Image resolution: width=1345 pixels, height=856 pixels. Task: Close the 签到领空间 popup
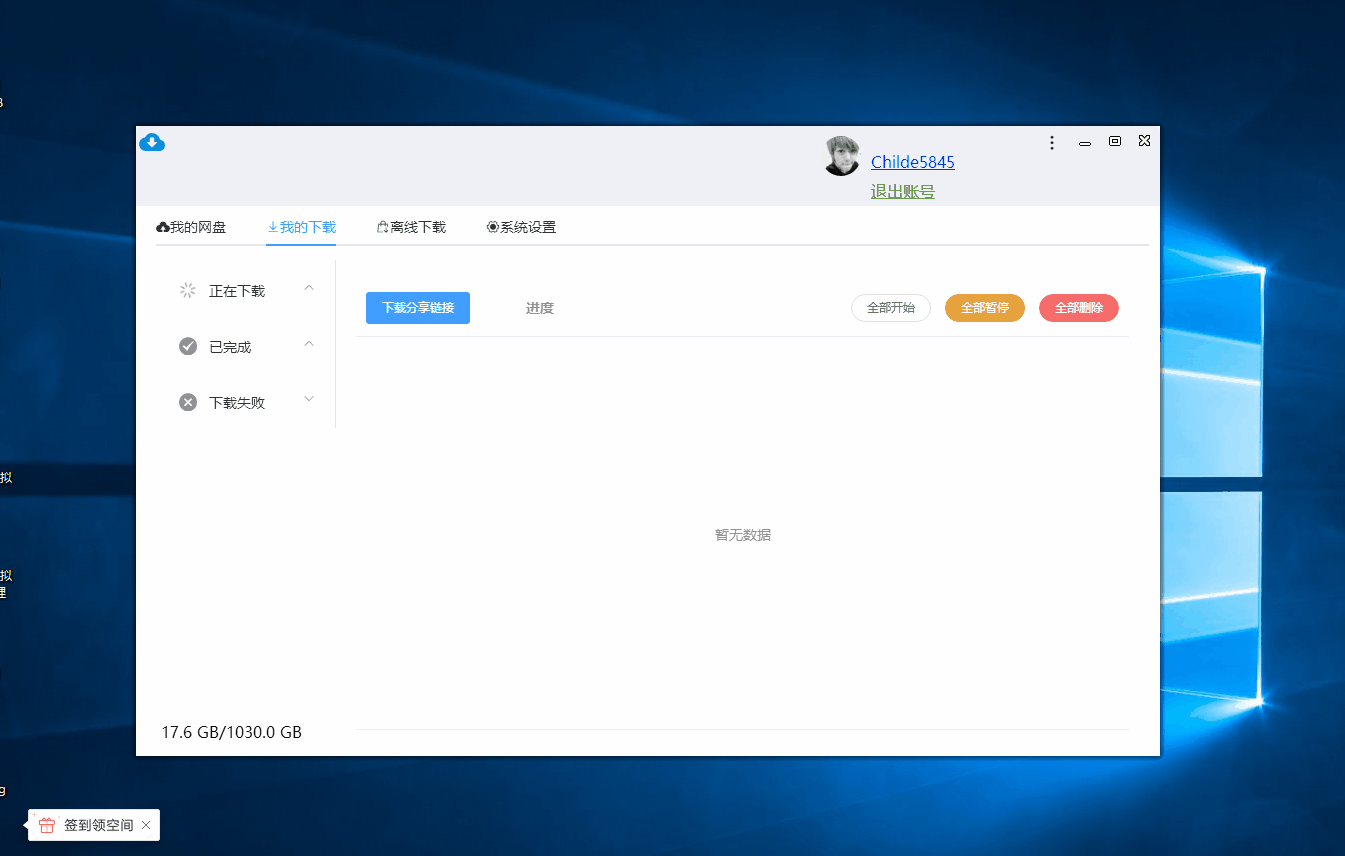(x=146, y=825)
